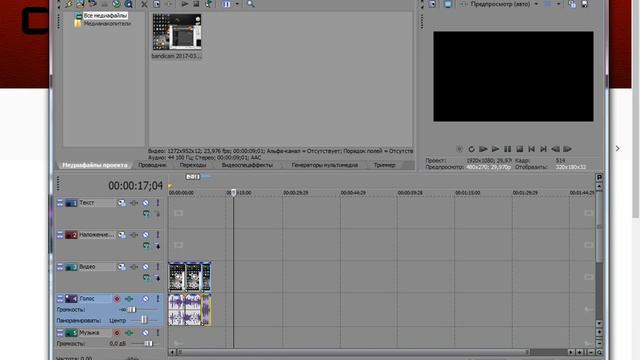Make Наложение track a compositing child
The height and width of the screenshot is (360, 640).
(x=158, y=246)
